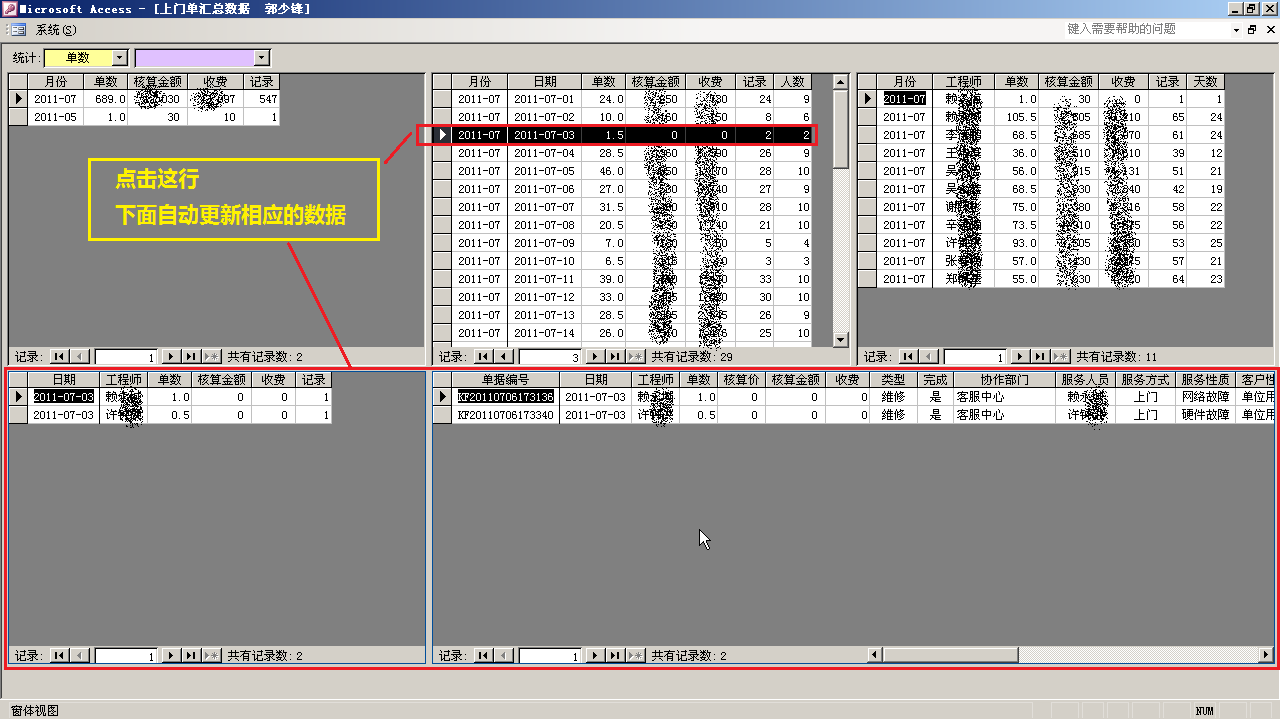Screen dimensions: 1280x720
Task: Go to first record in monthly summary table
Action: pyautogui.click(x=59, y=356)
